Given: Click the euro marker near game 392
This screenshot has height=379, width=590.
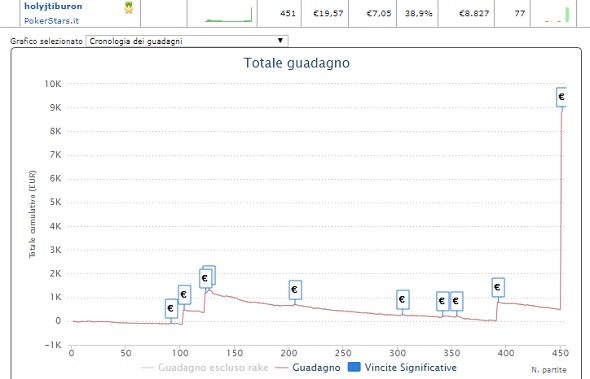Looking at the screenshot, I should 498,288.
